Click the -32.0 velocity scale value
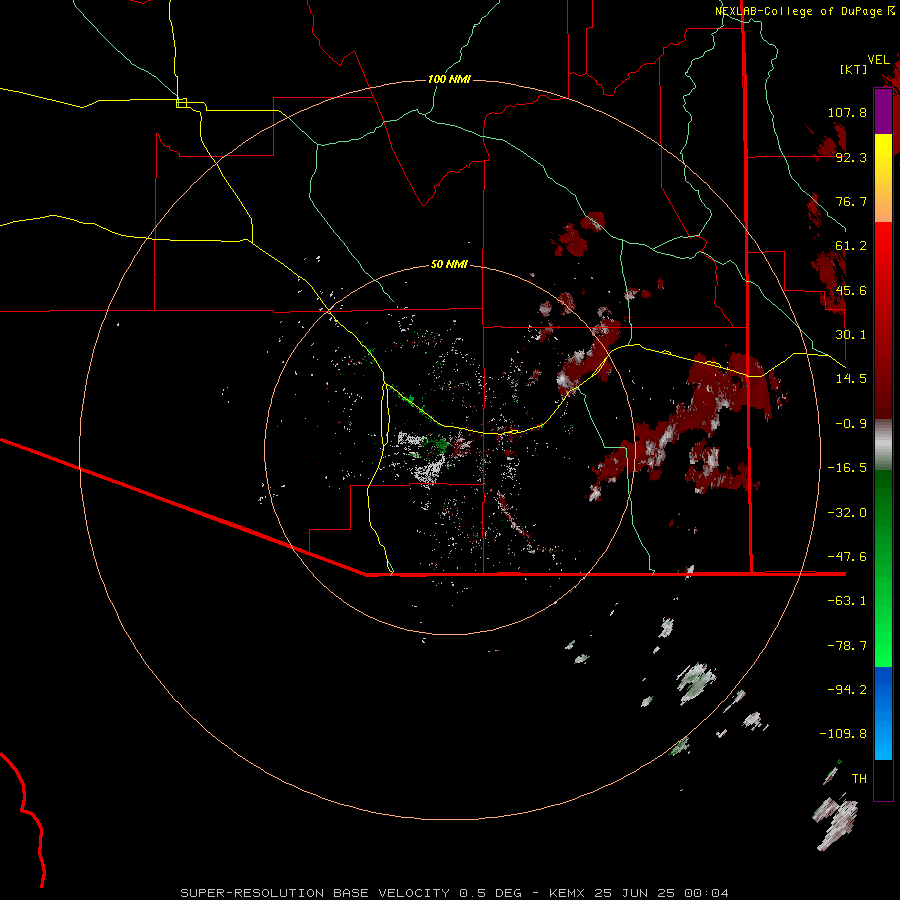The width and height of the screenshot is (900, 900). [x=847, y=513]
